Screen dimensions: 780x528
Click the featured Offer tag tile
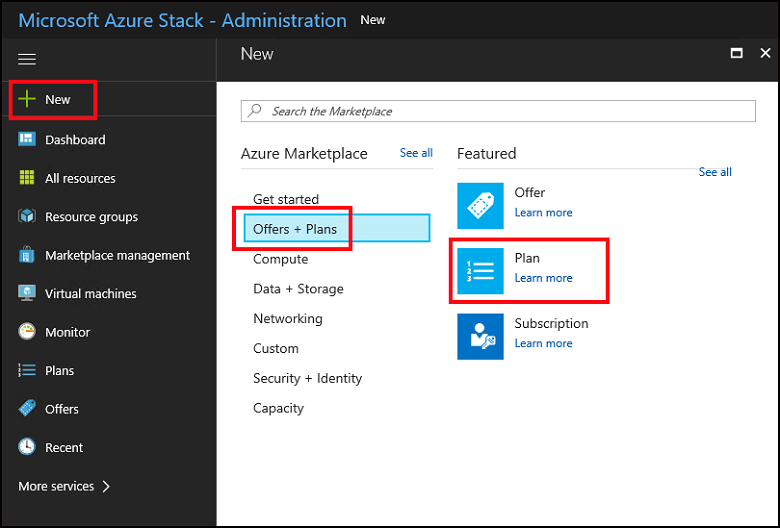tap(480, 206)
